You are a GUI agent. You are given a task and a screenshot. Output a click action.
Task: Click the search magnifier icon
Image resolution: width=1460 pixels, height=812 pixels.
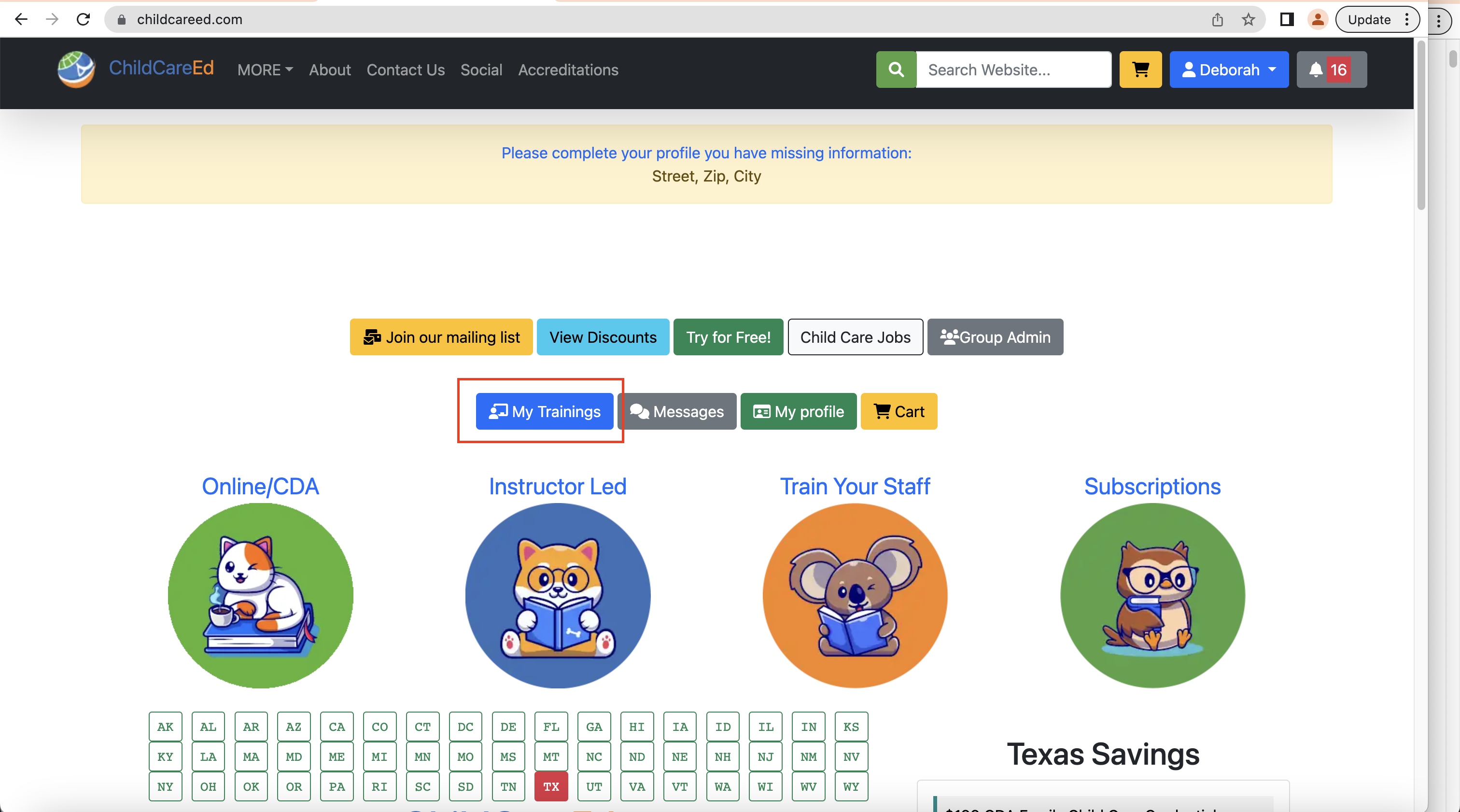click(895, 69)
